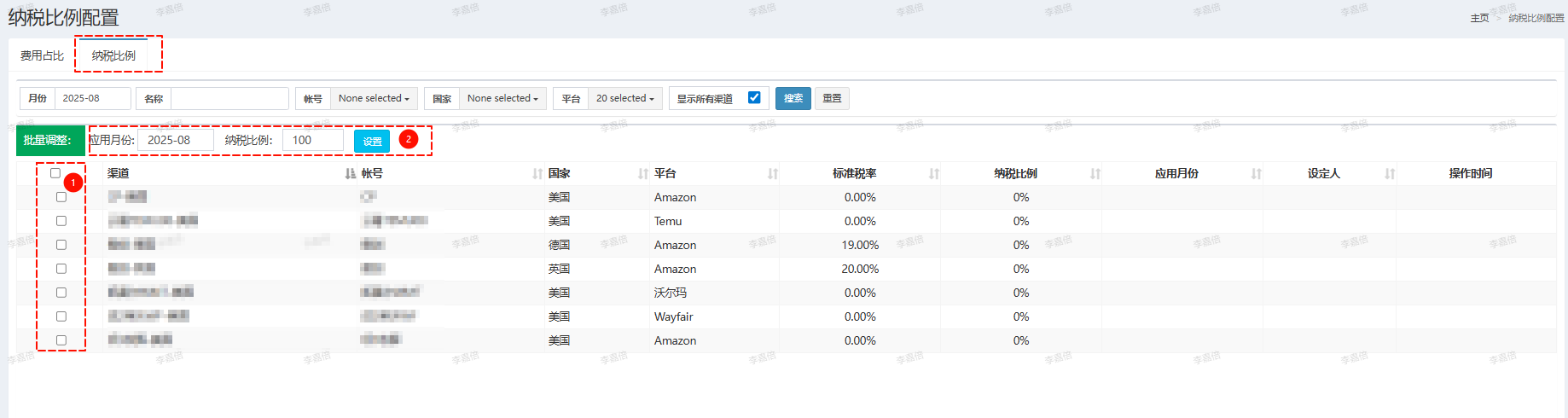1568x418 pixels.
Task: Uncheck the 显示所有渠道 checkbox
Action: 754,97
